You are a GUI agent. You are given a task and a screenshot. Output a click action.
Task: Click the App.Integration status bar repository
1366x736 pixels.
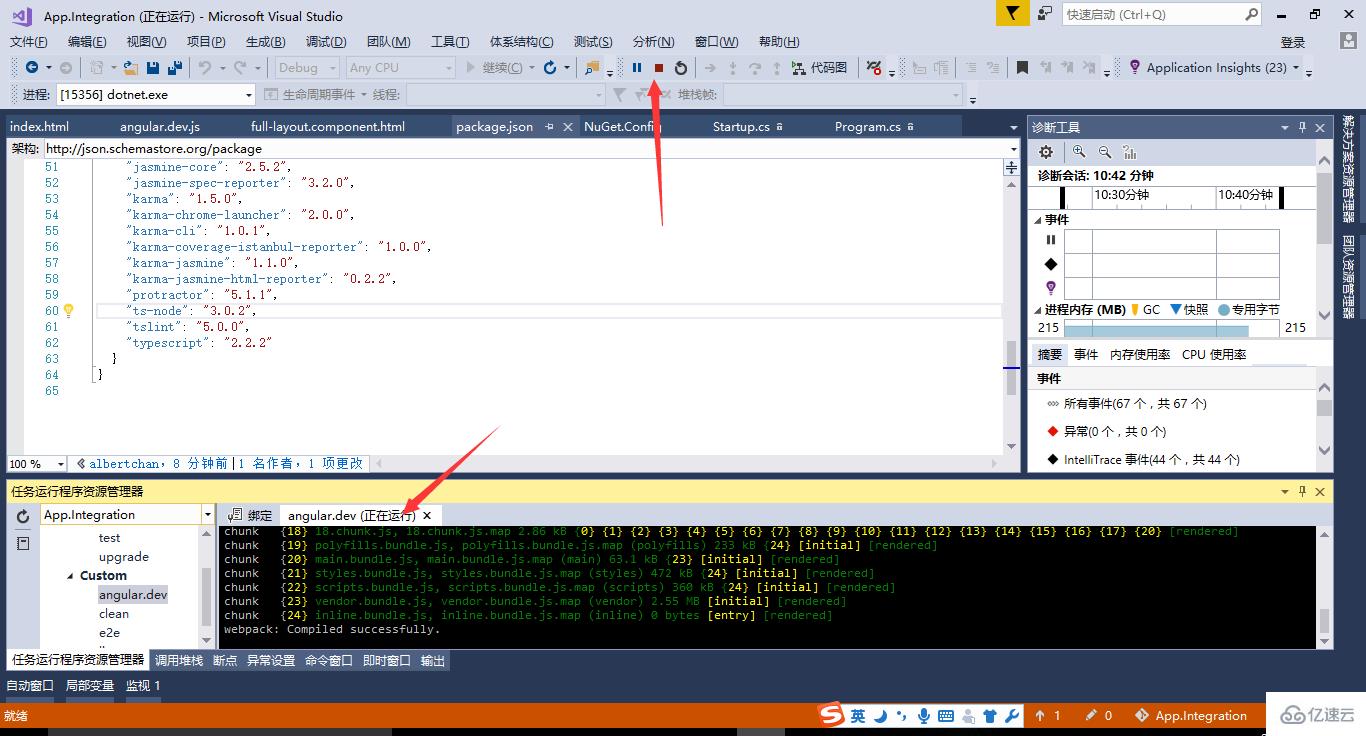[x=1191, y=715]
